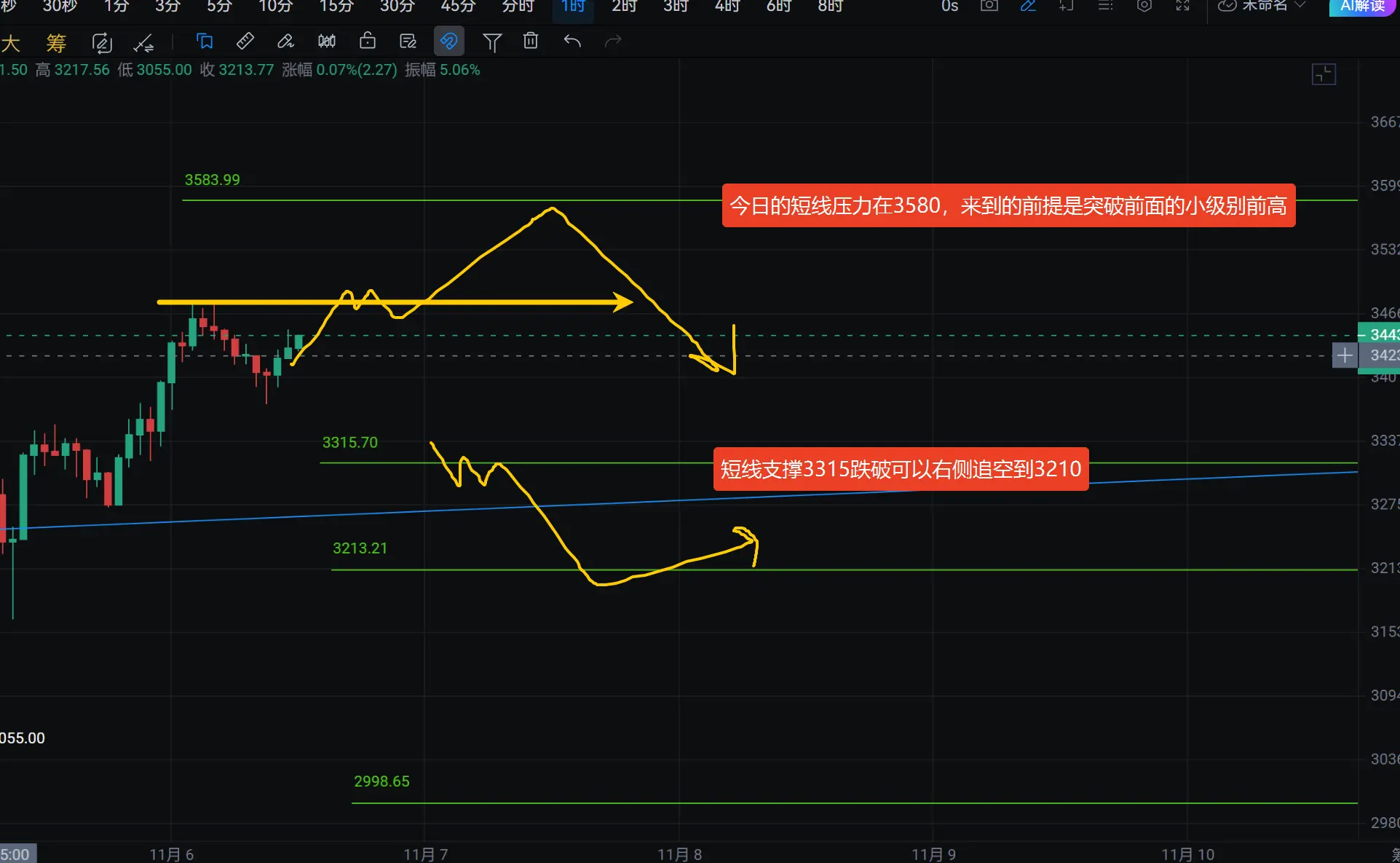Click the AI解读 button

point(1362,7)
